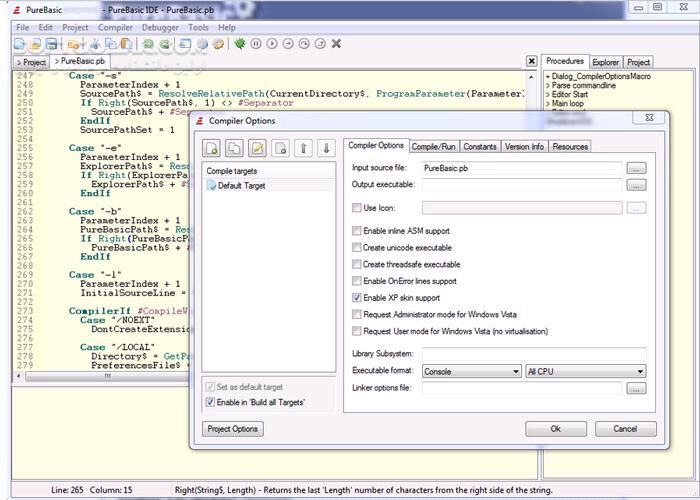The image size is (700, 500).
Task: Open the Executable format Console dropdown
Action: click(472, 371)
